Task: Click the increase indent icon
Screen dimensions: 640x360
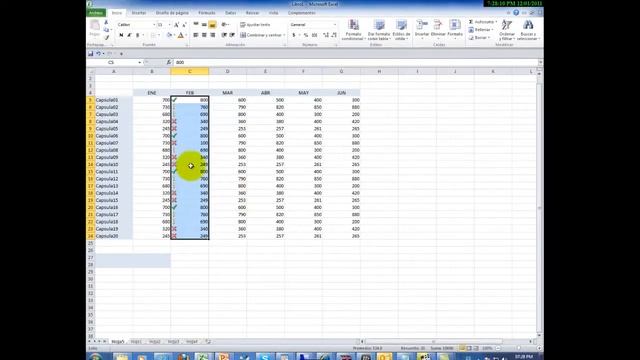Action: 232,36
